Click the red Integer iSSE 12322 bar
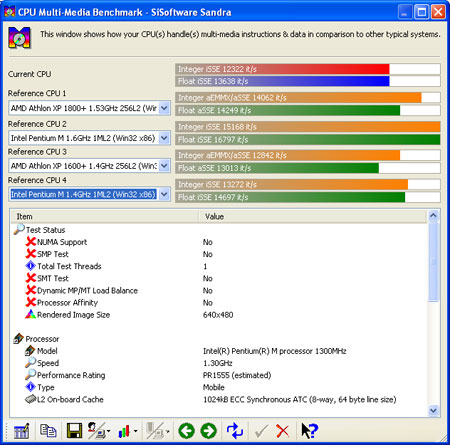 (283, 69)
